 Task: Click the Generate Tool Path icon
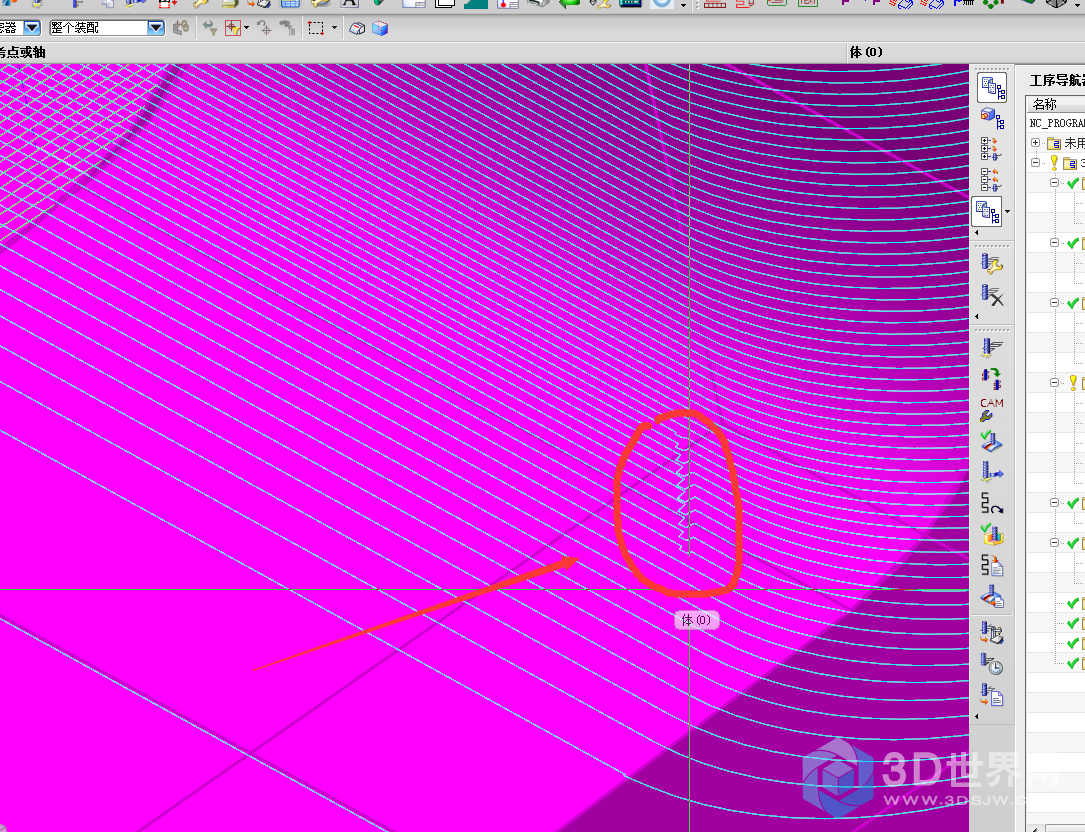pyautogui.click(x=992, y=347)
